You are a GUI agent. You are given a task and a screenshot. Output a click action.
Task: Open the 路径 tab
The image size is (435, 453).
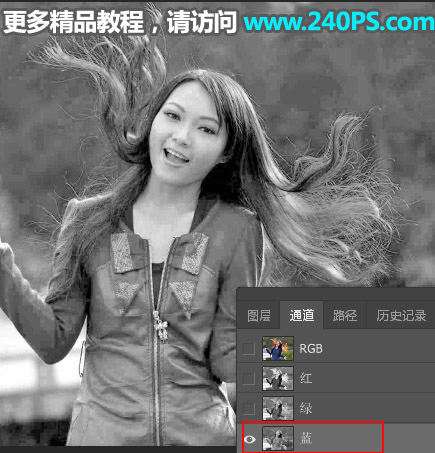(345, 315)
